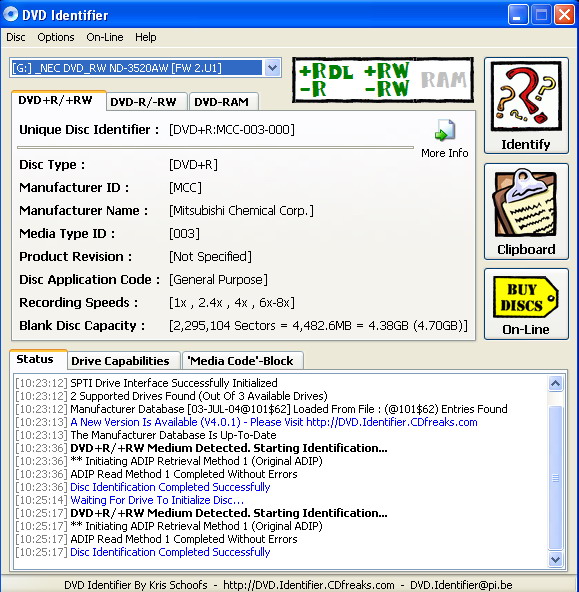Viewport: 579px width, 592px height.
Task: Click the [General Purpose] application code value
Action: (218, 280)
